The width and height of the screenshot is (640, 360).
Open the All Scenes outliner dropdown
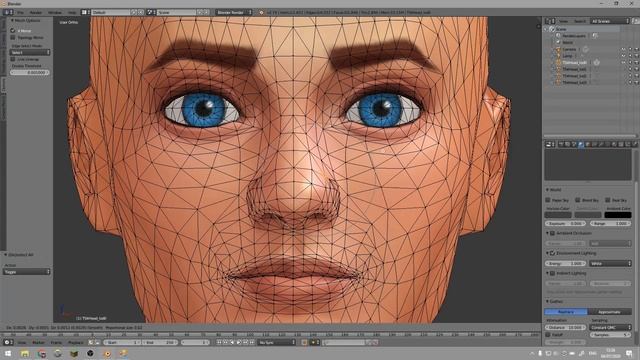pyautogui.click(x=610, y=21)
